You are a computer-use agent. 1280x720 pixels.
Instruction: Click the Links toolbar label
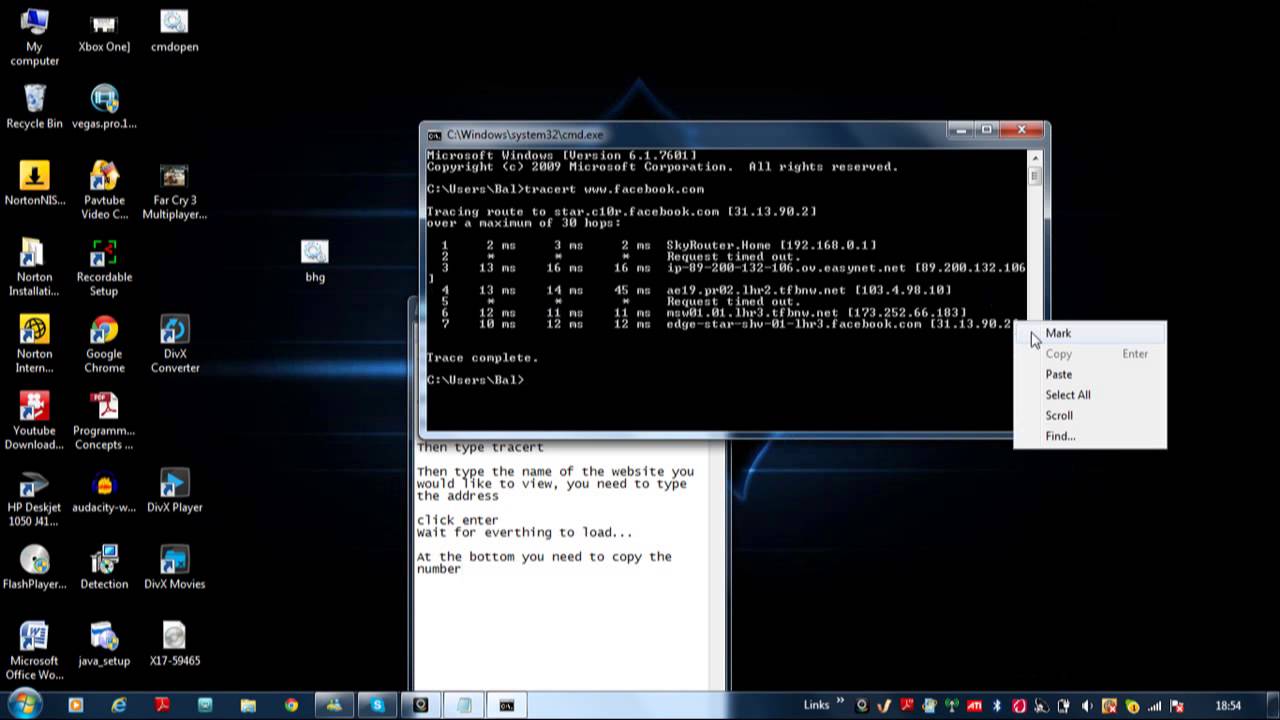pyautogui.click(x=816, y=705)
